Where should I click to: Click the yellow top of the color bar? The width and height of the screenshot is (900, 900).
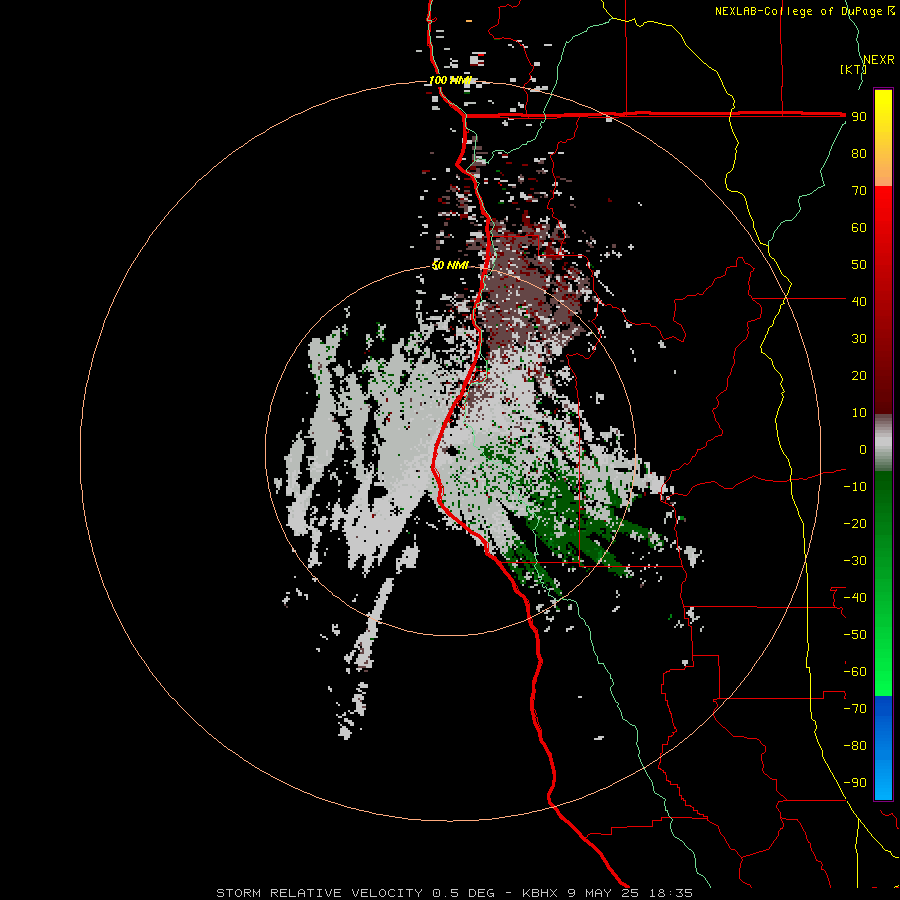click(883, 109)
